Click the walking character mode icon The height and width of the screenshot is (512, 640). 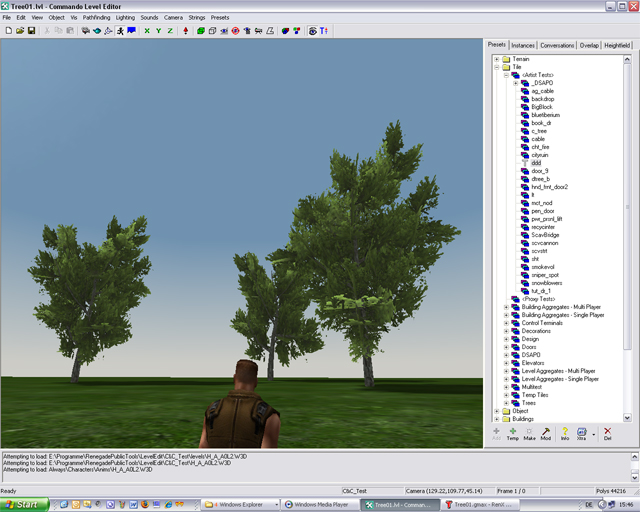120,31
